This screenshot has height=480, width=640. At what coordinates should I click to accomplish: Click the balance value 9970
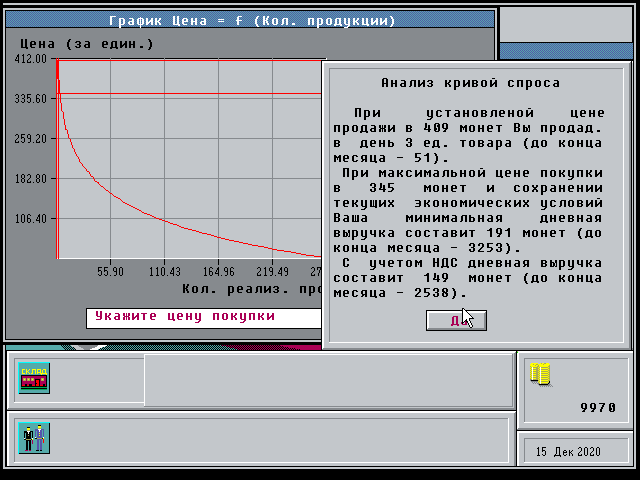click(x=598, y=407)
